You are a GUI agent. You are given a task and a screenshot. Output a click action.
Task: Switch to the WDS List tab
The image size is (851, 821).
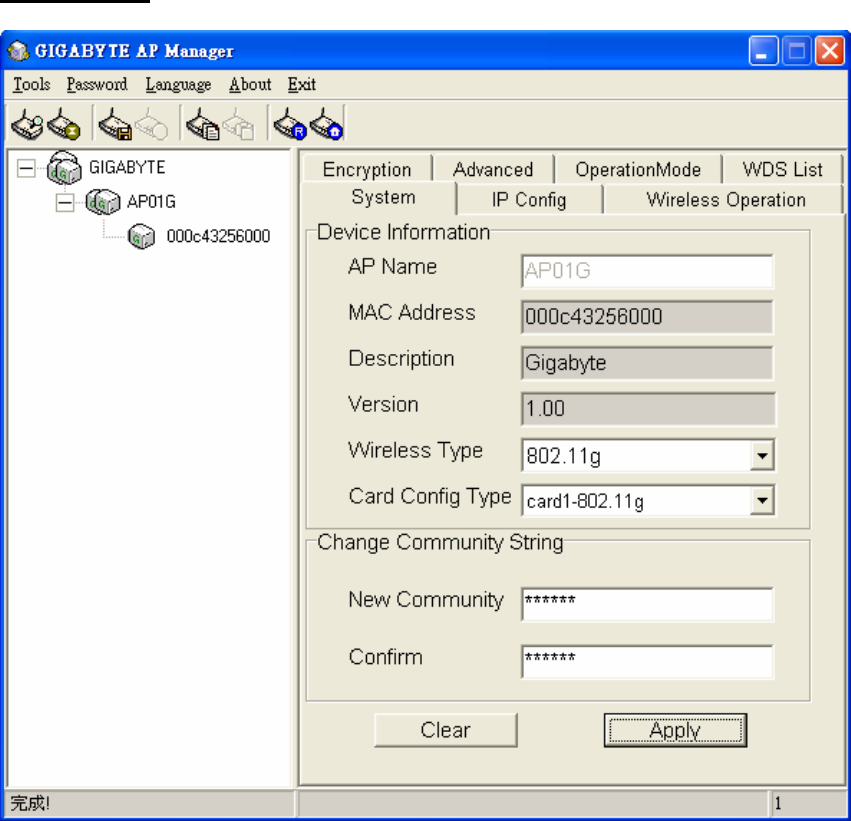pos(782,169)
